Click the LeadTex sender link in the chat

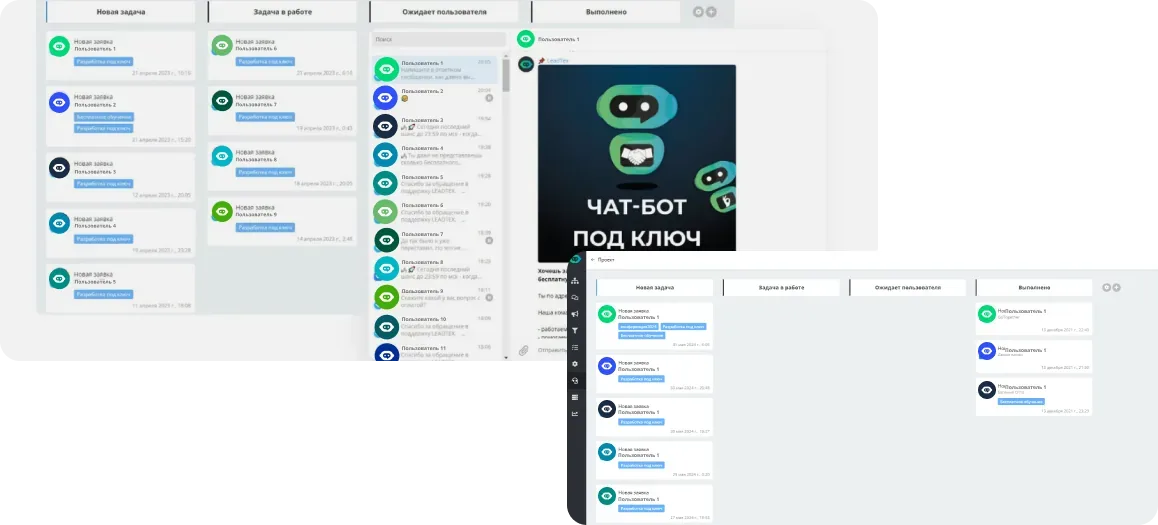click(558, 61)
